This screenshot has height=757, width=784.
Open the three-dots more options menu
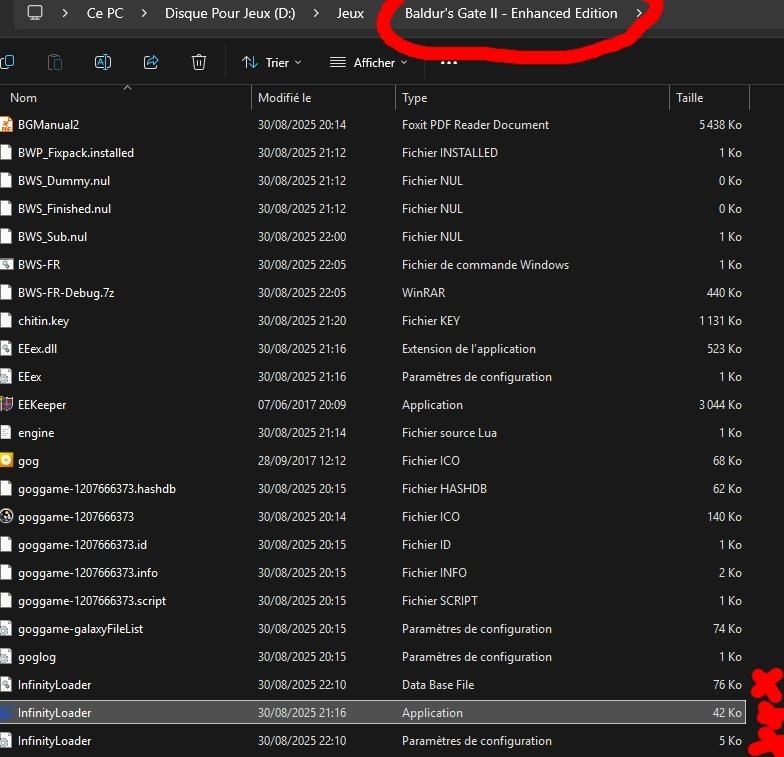pyautogui.click(x=448, y=62)
